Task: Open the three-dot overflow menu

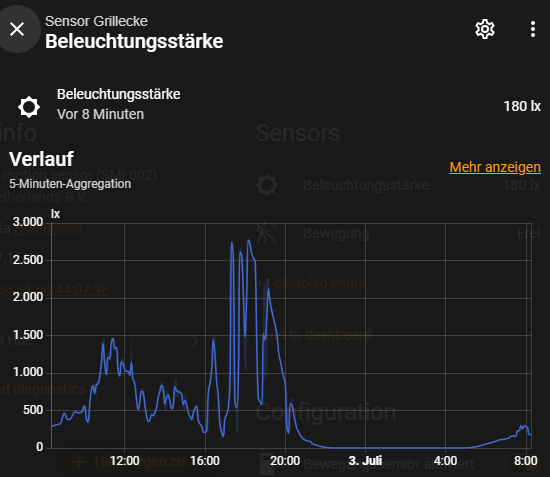Action: click(532, 29)
